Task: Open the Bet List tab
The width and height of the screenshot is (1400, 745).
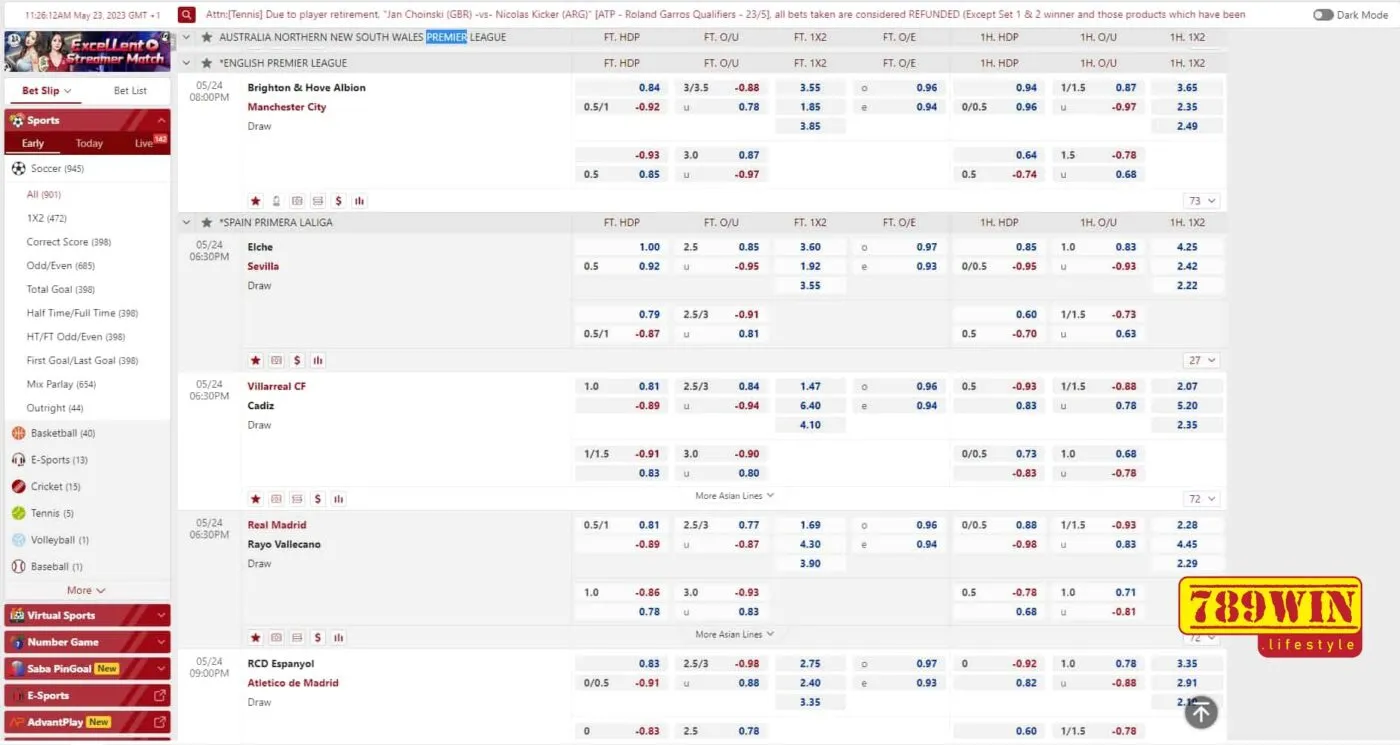Action: coord(130,91)
